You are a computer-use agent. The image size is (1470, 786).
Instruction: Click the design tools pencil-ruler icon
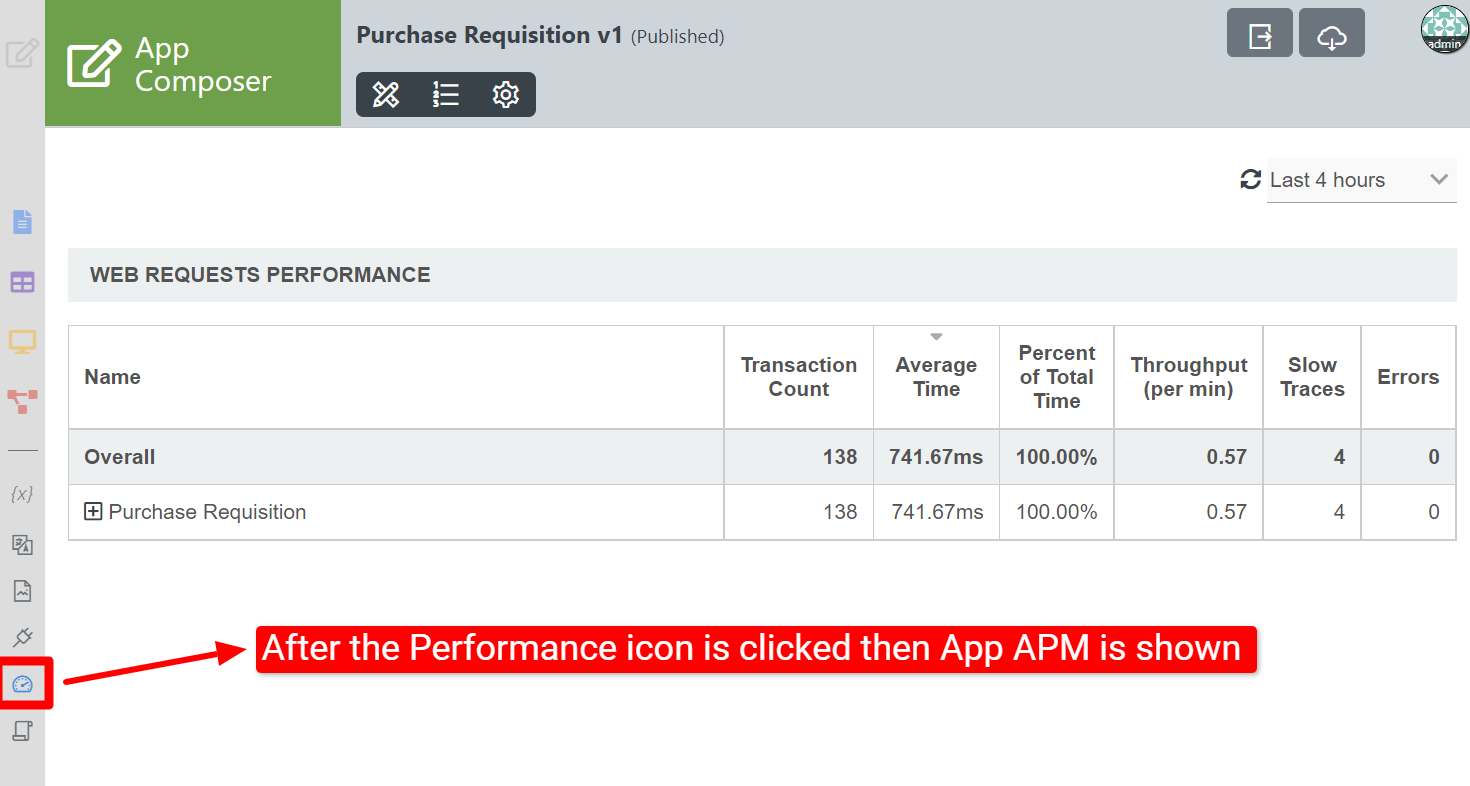click(386, 95)
